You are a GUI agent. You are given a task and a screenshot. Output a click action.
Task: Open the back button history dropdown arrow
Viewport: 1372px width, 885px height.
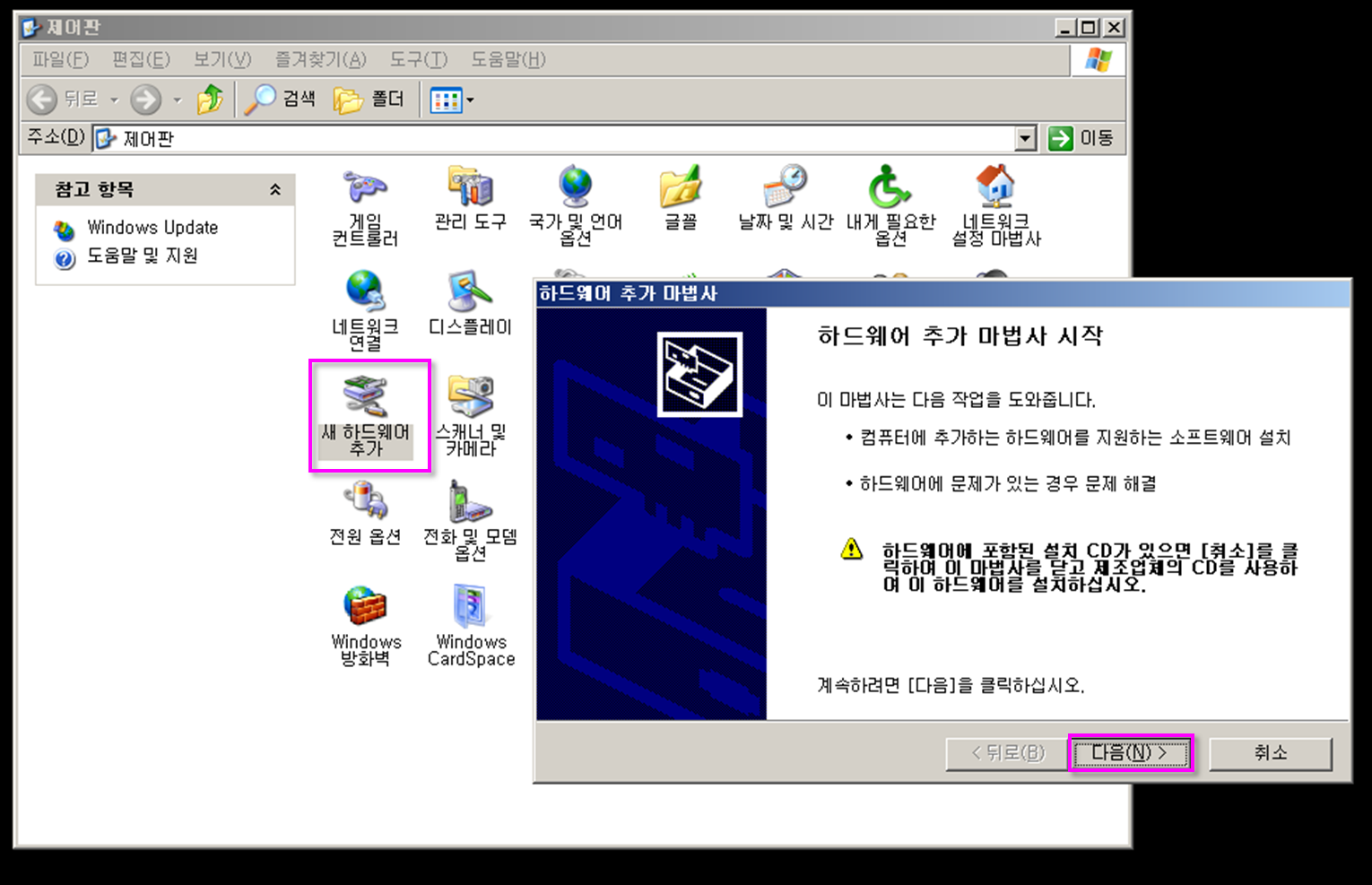point(114,100)
